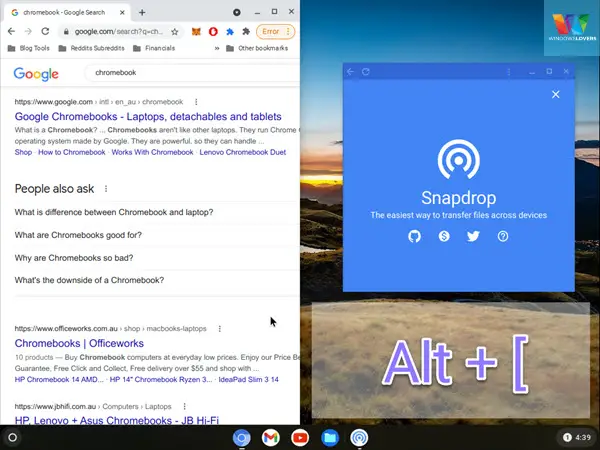Open the options menu beside google.com result URL
This screenshot has width=600, height=450.
(196, 102)
